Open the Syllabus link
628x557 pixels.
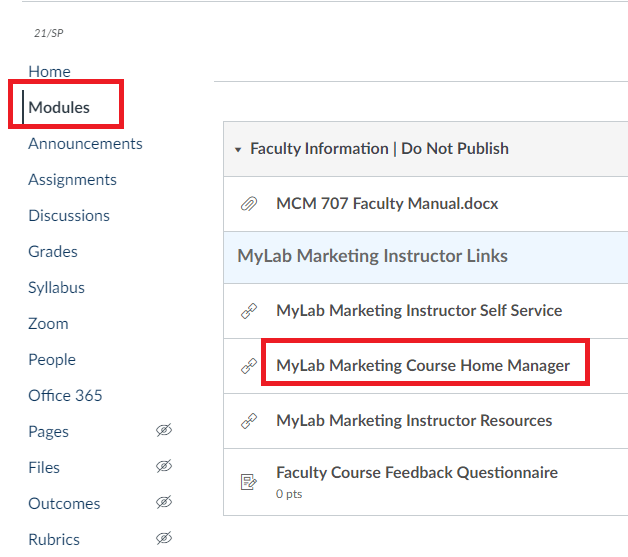tap(56, 288)
